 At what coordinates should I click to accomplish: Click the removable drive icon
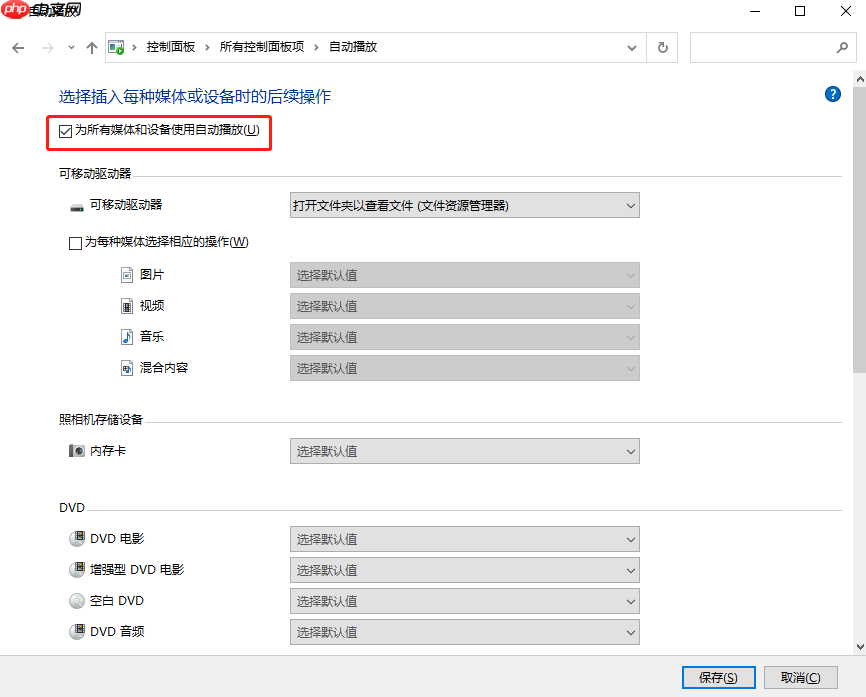[77, 205]
